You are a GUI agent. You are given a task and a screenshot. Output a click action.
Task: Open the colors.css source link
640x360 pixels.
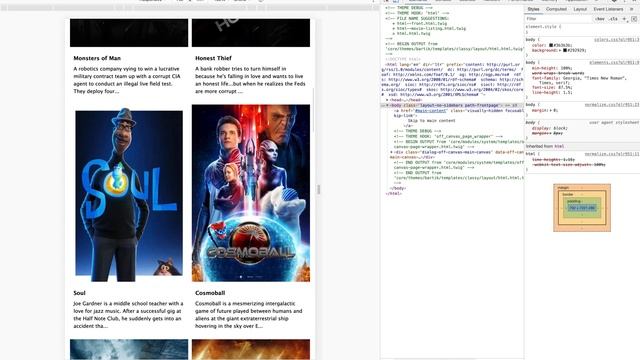tap(616, 40)
